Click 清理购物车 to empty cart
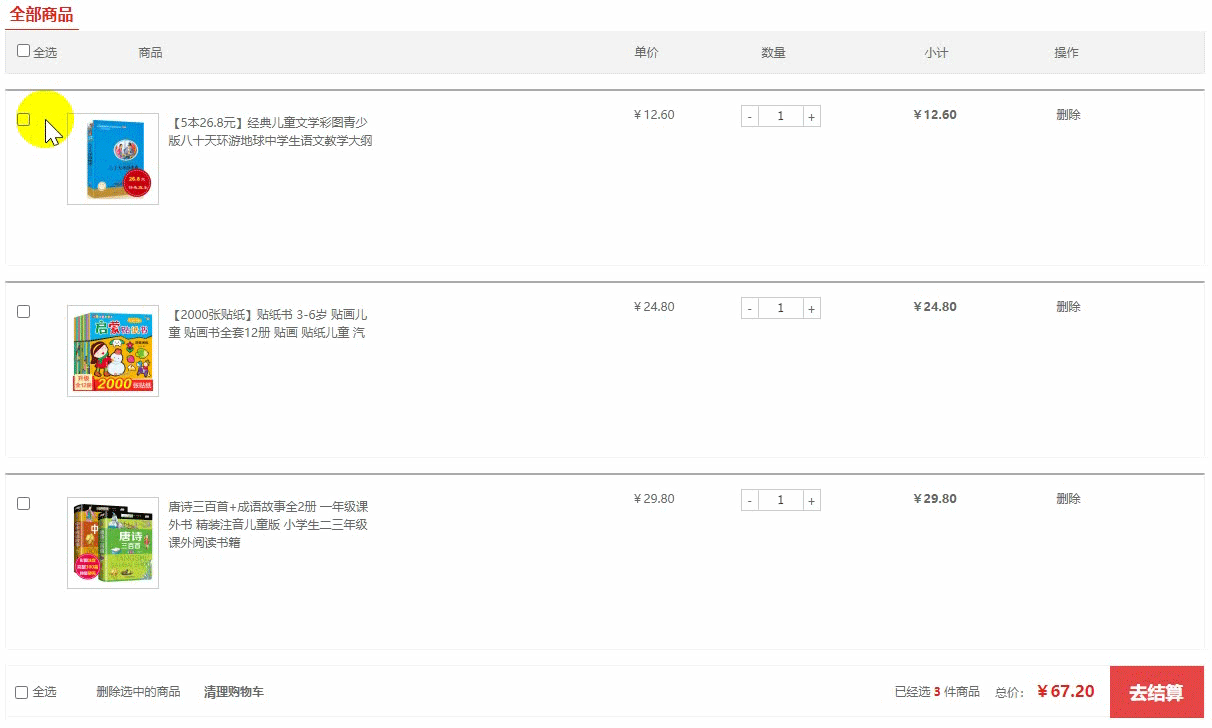Image resolution: width=1212 pixels, height=728 pixels. (x=234, y=692)
